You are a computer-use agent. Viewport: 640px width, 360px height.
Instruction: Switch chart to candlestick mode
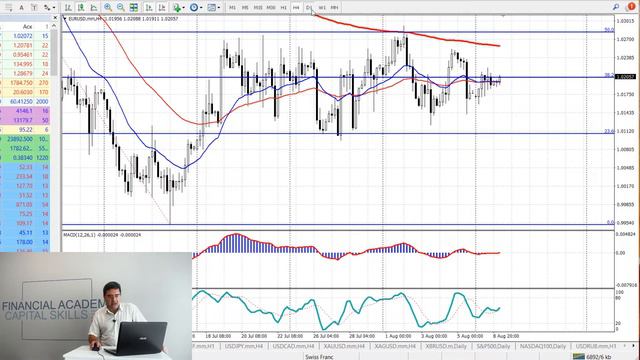(x=81, y=7)
